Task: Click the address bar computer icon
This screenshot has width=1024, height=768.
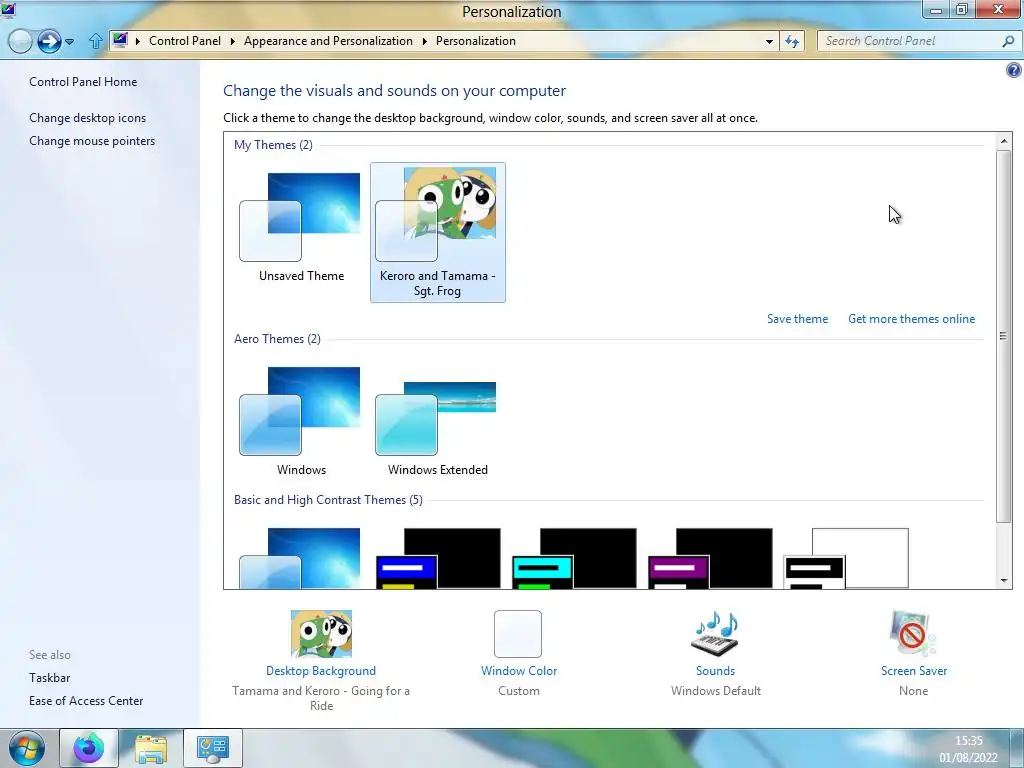Action: (120, 40)
